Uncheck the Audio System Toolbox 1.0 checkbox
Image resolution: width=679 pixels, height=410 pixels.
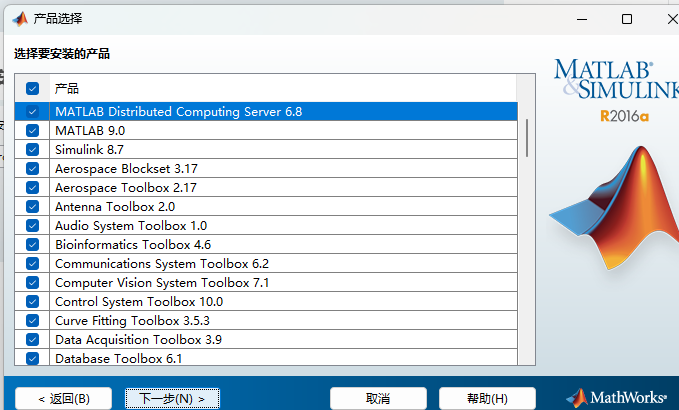pyautogui.click(x=32, y=226)
